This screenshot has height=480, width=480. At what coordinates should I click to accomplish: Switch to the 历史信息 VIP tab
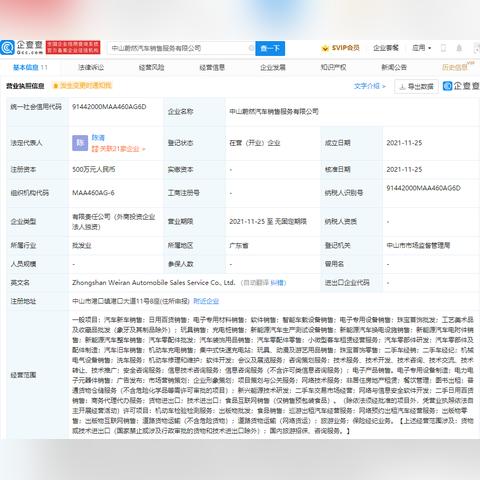coord(457,67)
